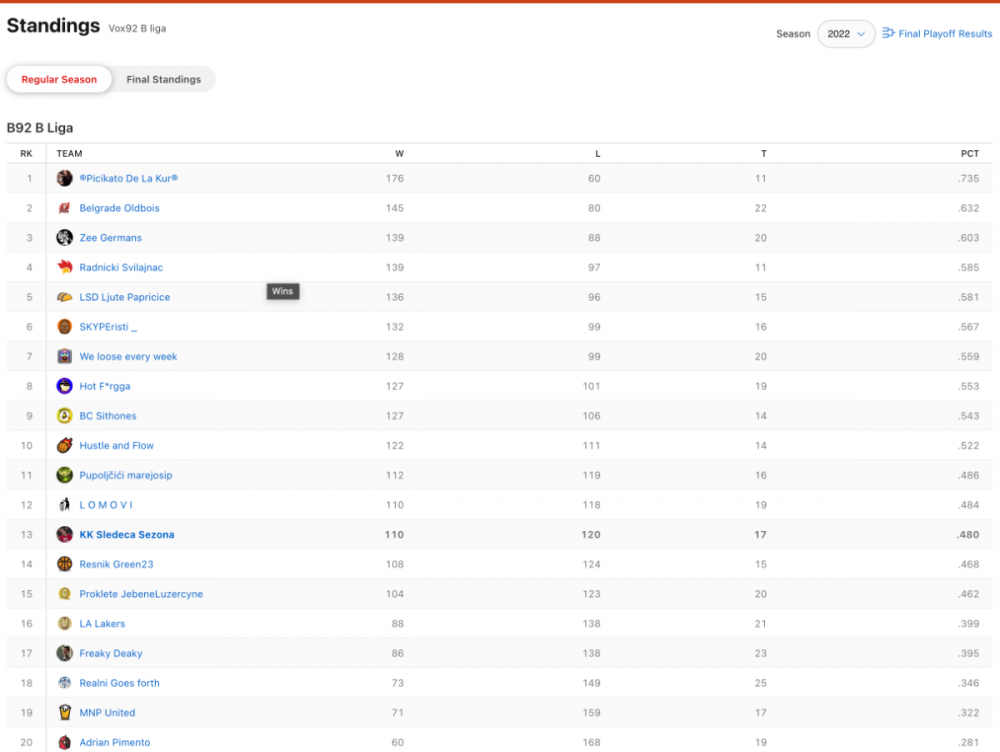
Task: Open Final Playoff Results
Action: (943, 33)
